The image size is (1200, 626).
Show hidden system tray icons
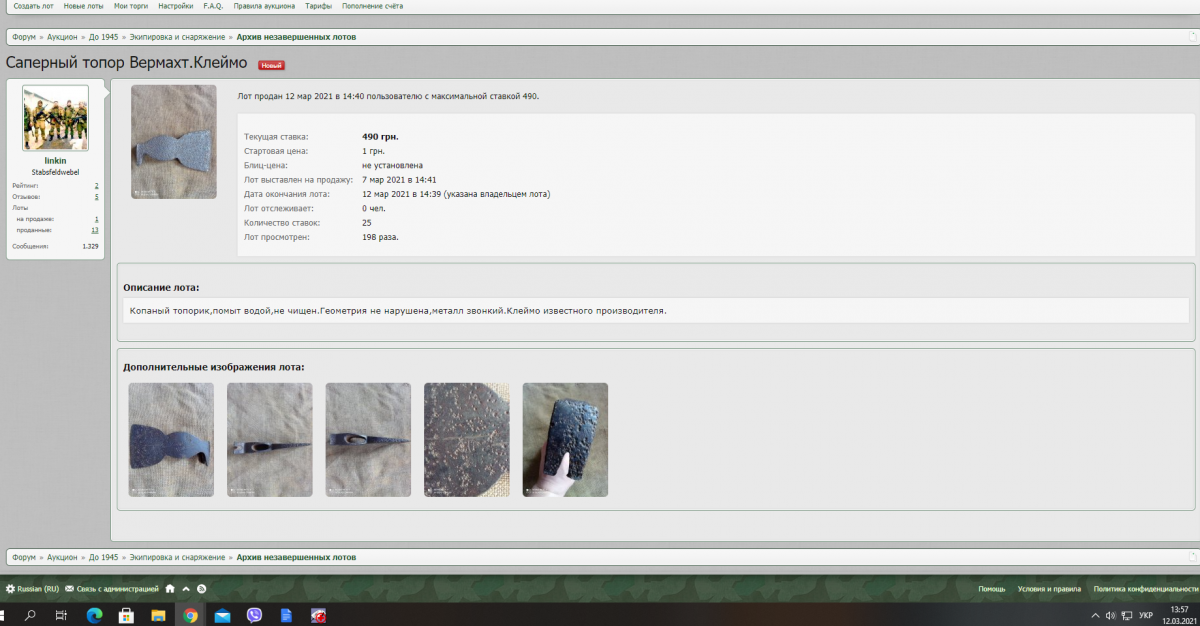tap(1096, 615)
